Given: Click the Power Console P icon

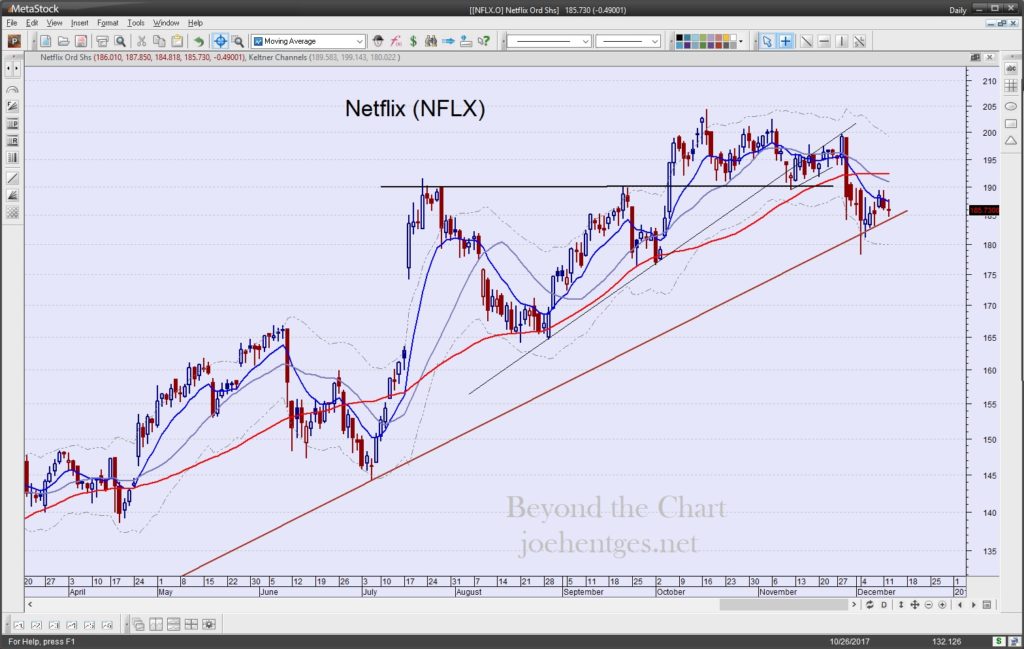Looking at the screenshot, I should (14, 41).
